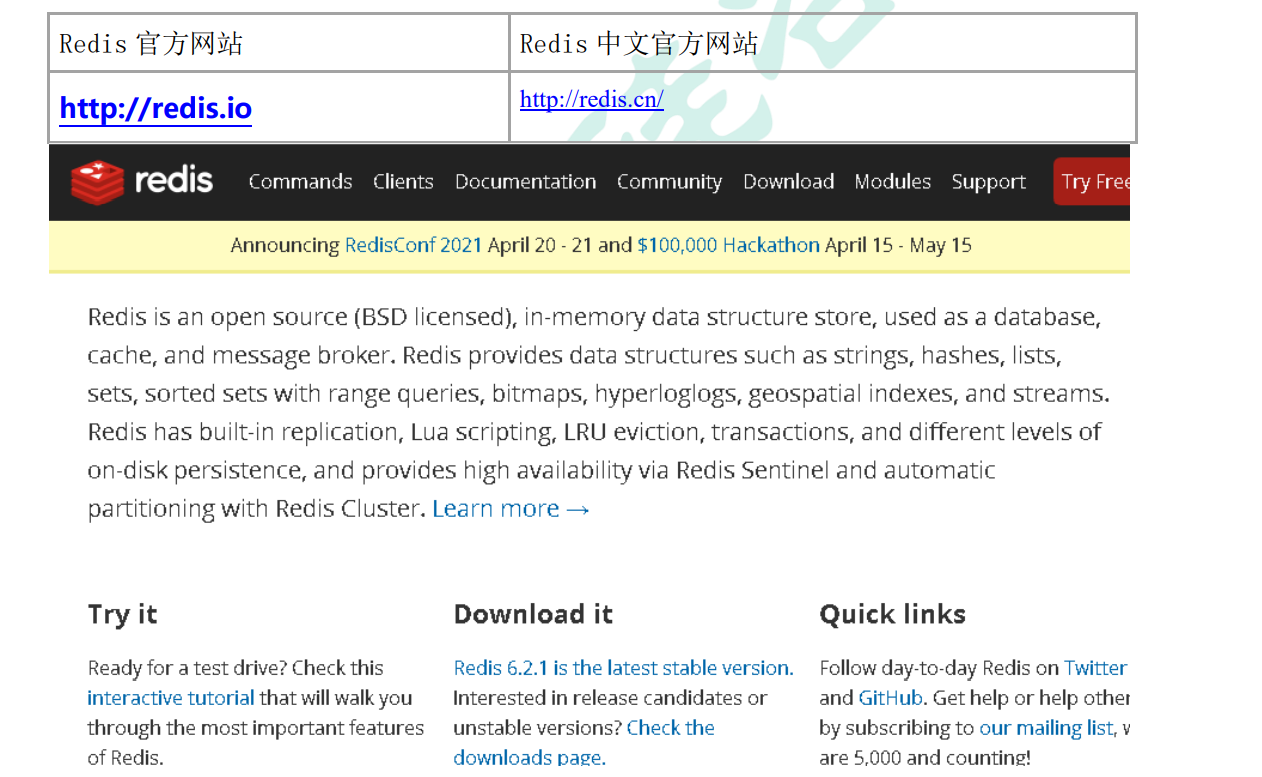Open the http://redis.cn/ hyperlink
This screenshot has width=1262, height=777.
pyautogui.click(x=592, y=99)
